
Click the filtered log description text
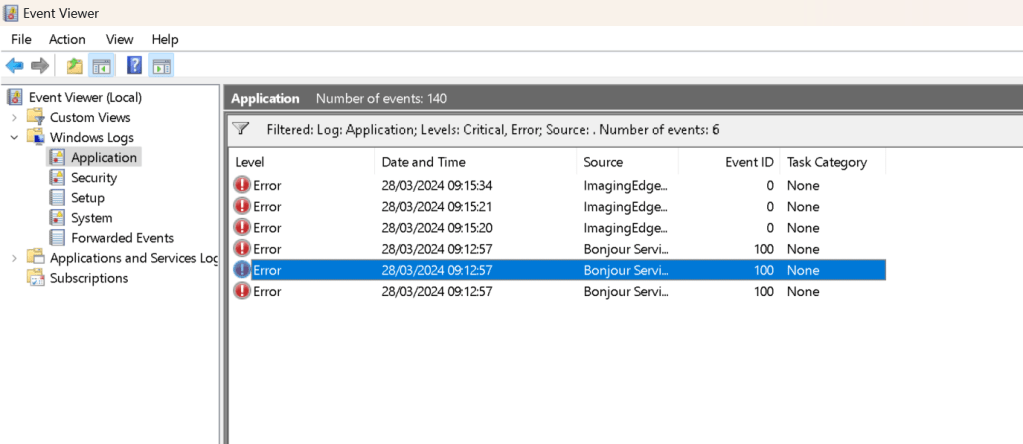click(x=493, y=129)
